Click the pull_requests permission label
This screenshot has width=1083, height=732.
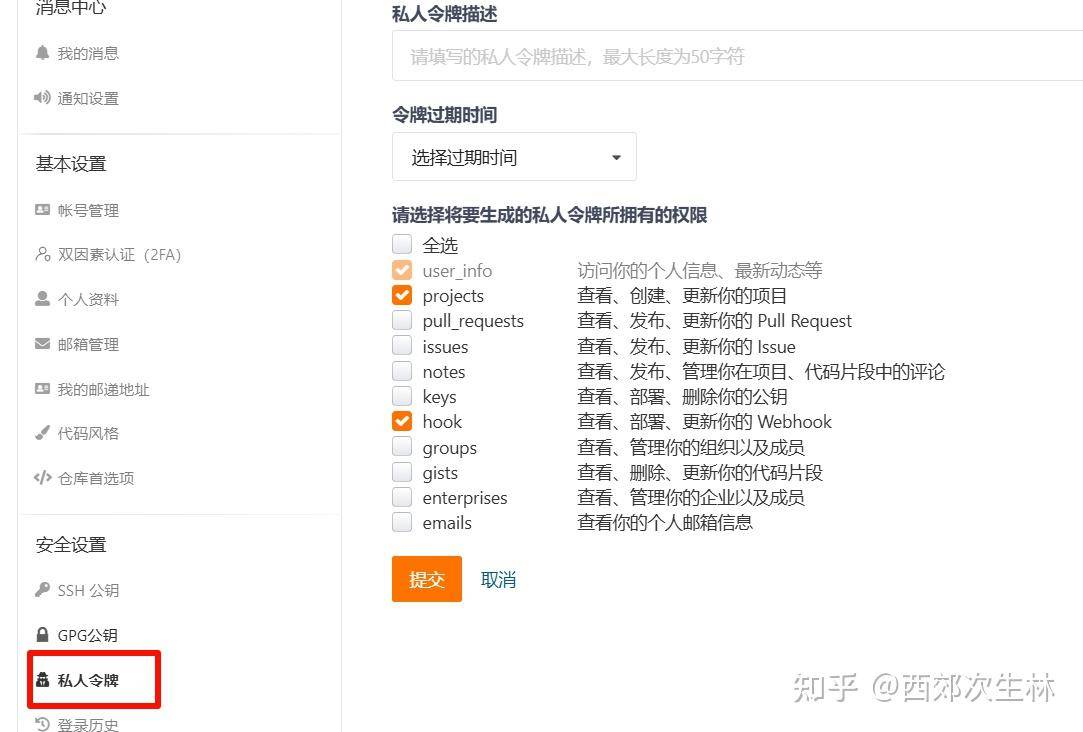pos(473,321)
